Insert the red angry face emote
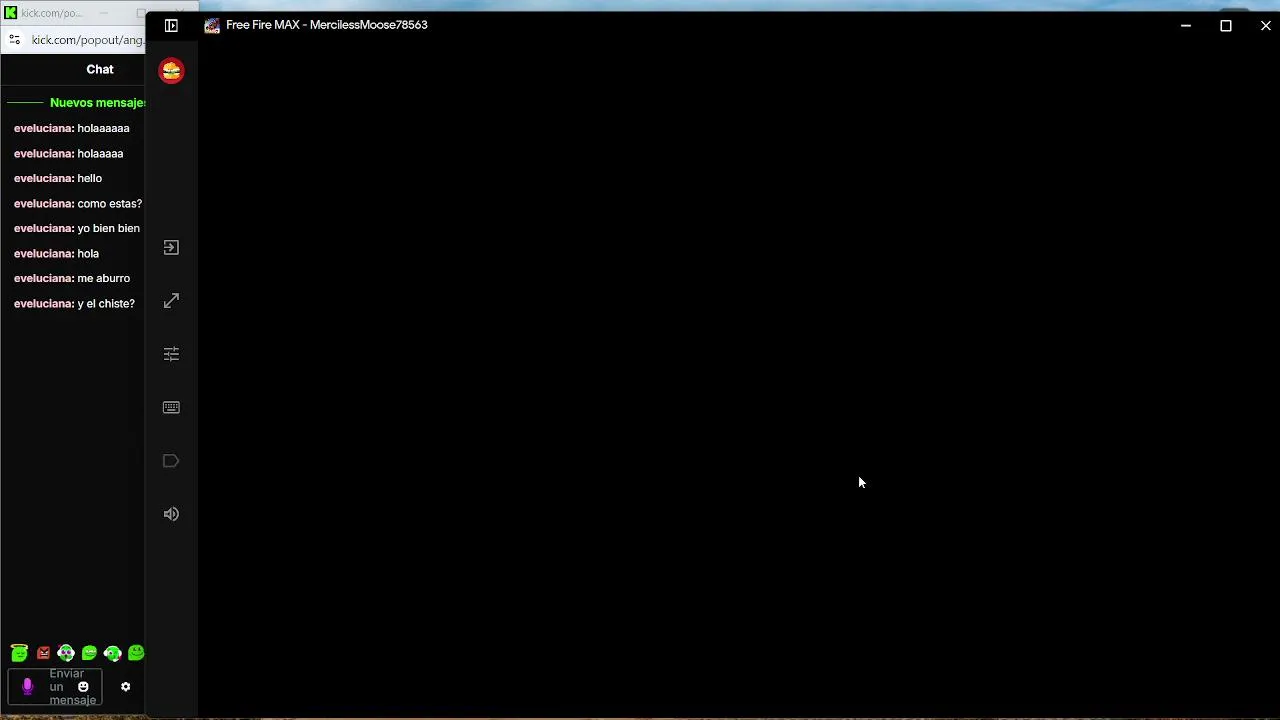The image size is (1280, 720). click(x=43, y=653)
